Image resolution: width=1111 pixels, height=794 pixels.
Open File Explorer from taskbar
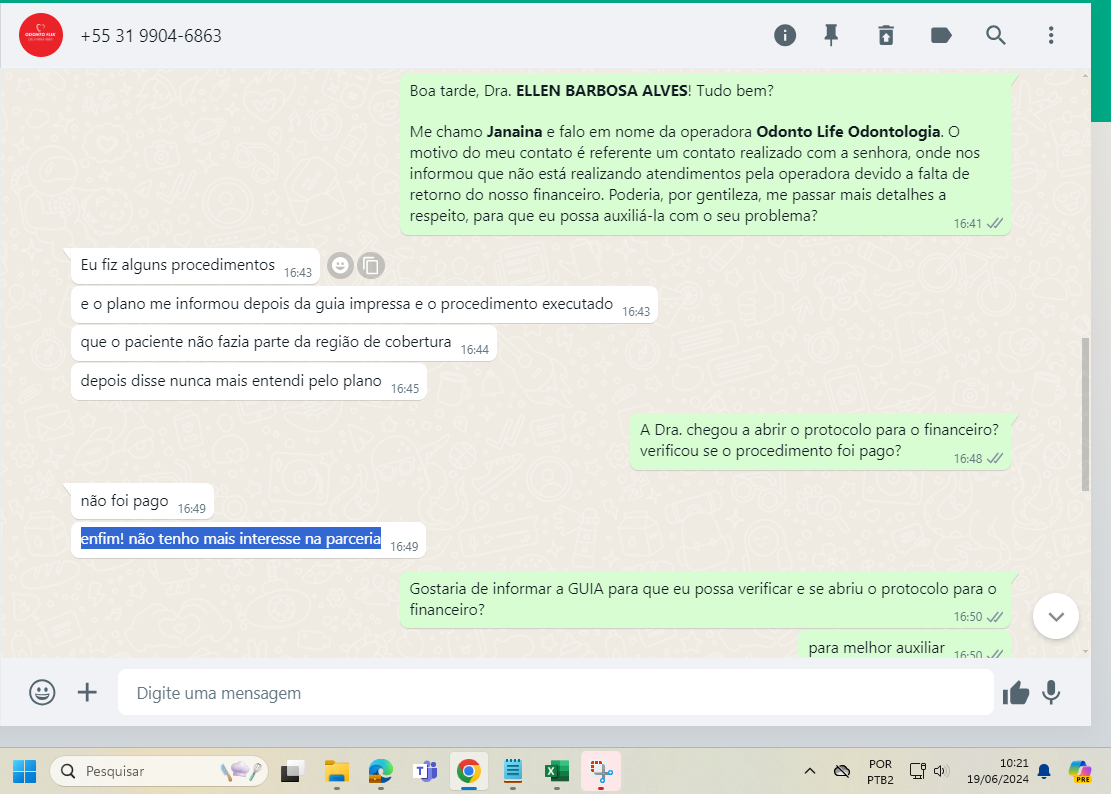[x=337, y=771]
